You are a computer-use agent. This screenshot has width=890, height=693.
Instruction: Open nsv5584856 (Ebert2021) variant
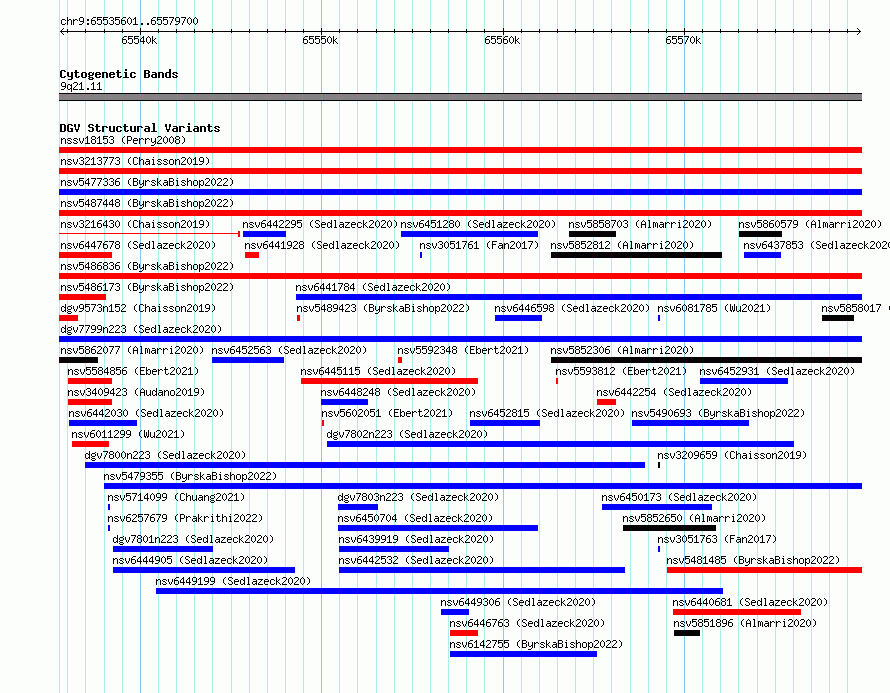pos(133,371)
